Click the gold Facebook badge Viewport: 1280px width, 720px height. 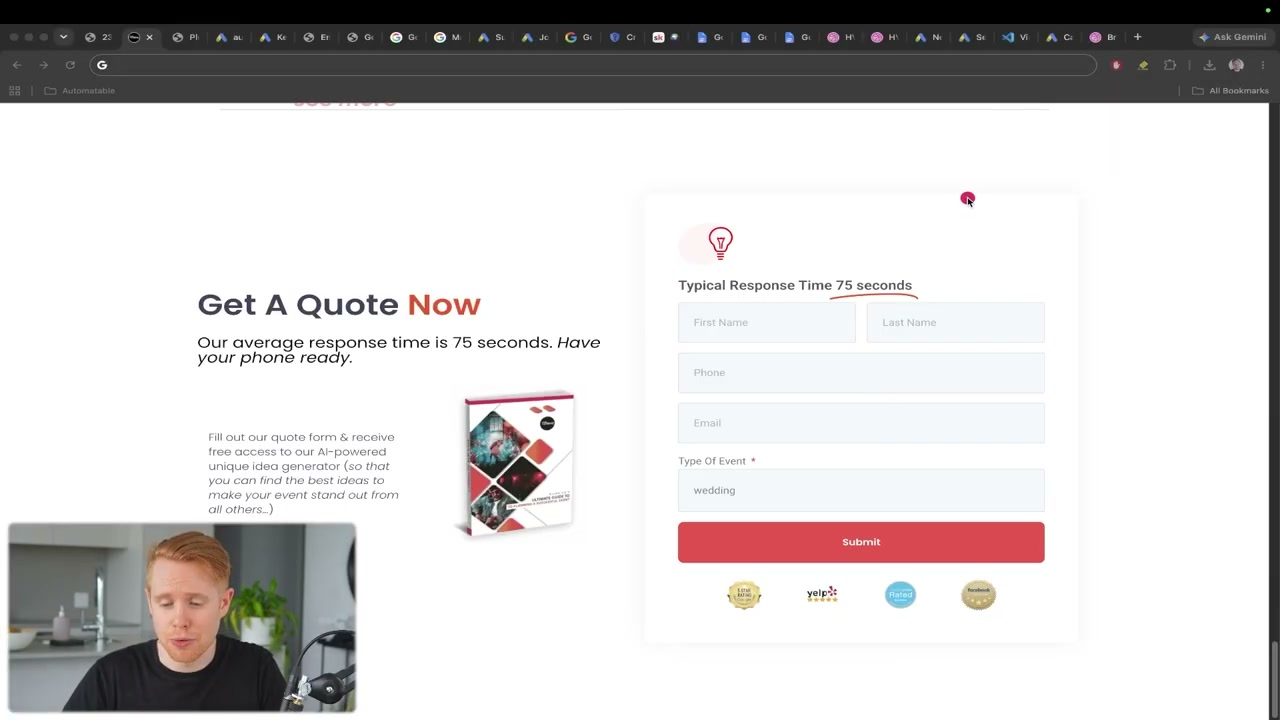(978, 595)
